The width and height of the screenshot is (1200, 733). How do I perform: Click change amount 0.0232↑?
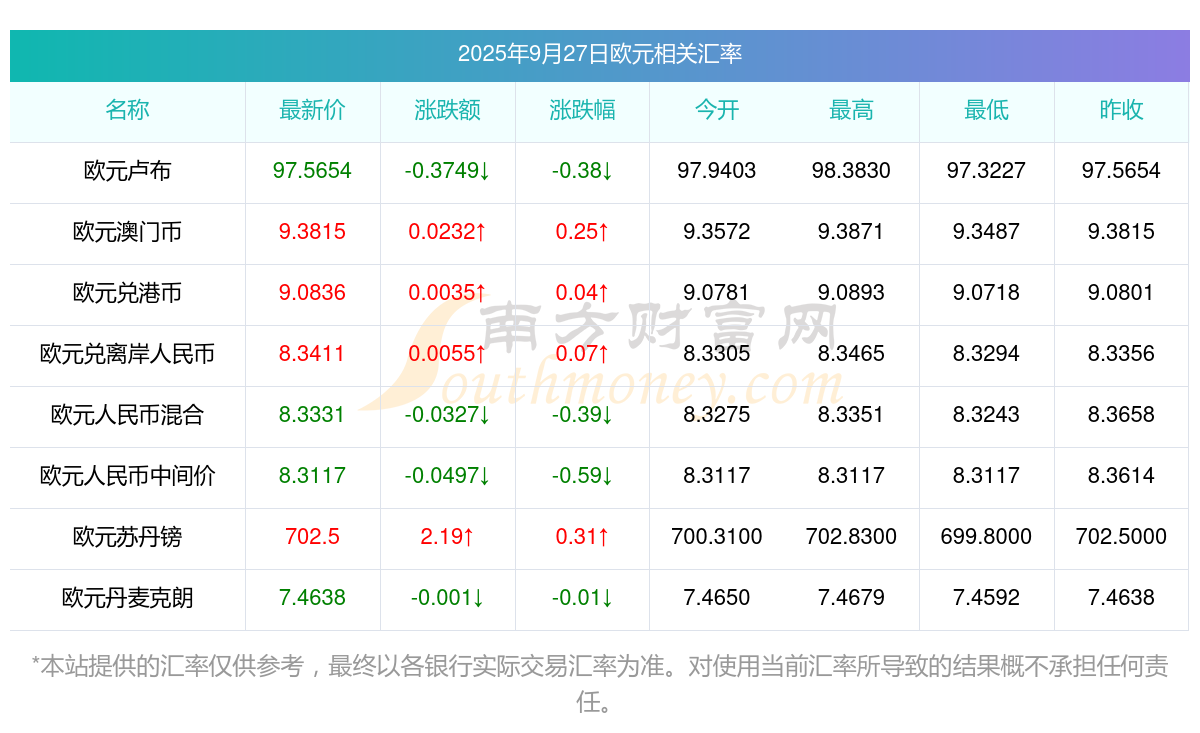tap(447, 232)
